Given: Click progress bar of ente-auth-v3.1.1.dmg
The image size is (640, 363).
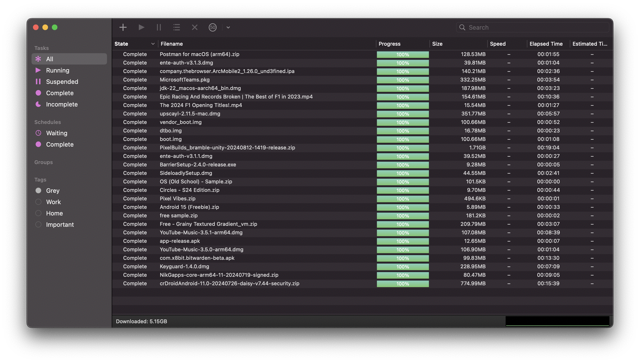Looking at the screenshot, I should (x=402, y=156).
